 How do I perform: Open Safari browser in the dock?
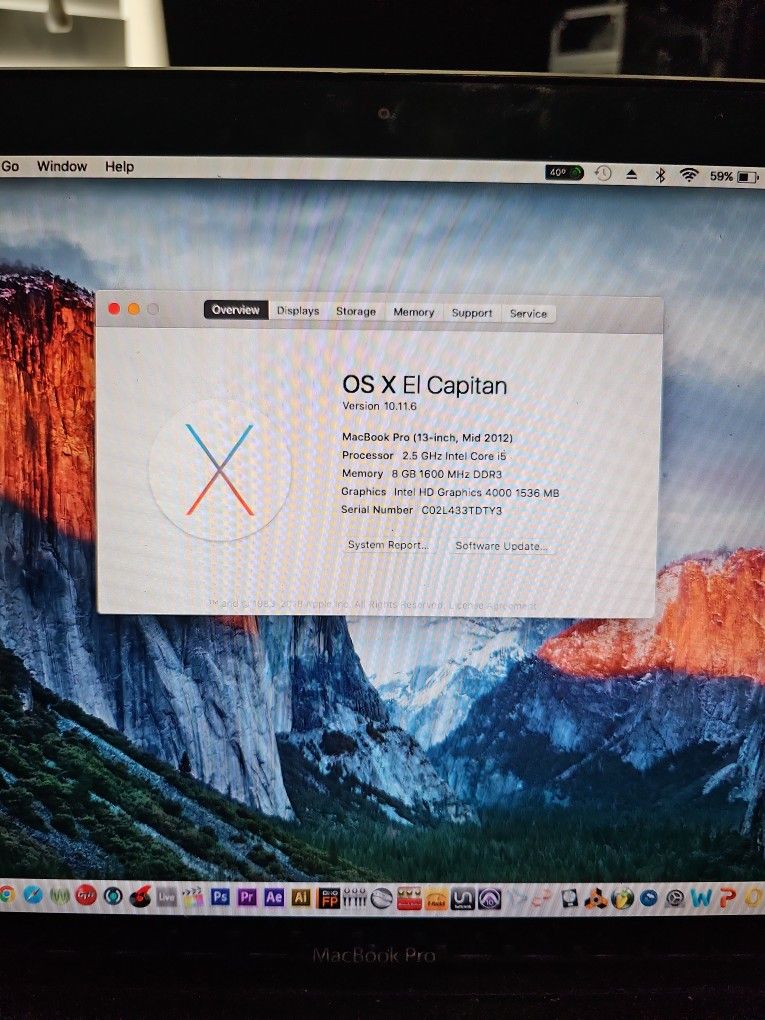pyautogui.click(x=33, y=896)
